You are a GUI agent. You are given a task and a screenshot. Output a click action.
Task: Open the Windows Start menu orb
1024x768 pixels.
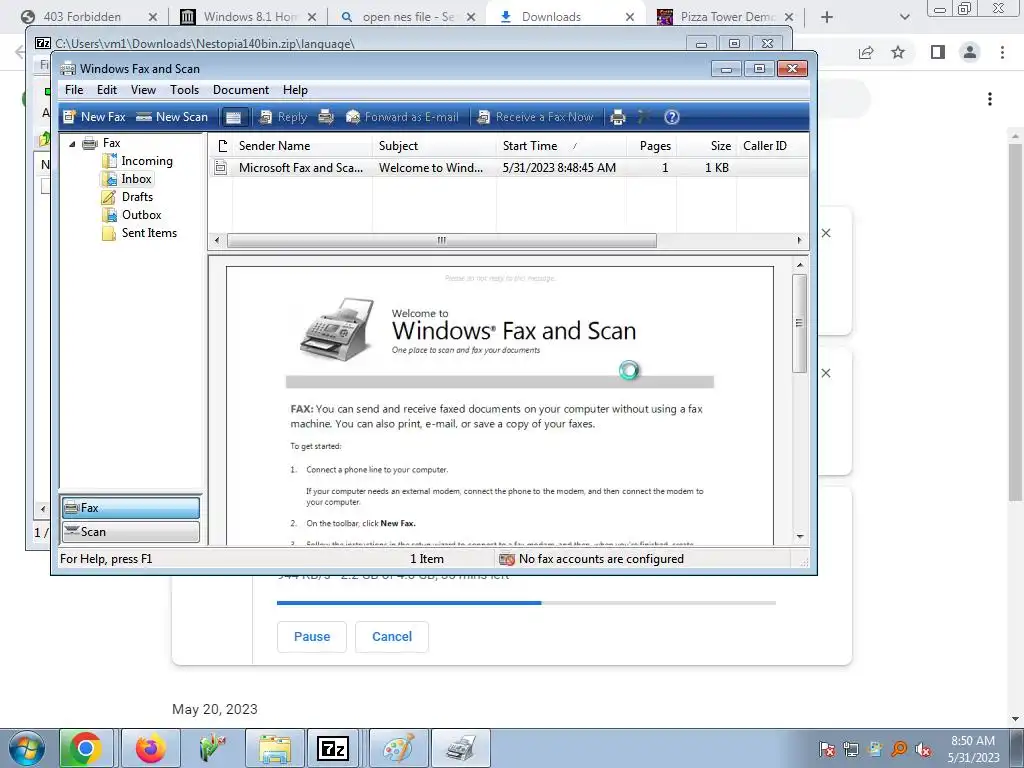coord(27,748)
